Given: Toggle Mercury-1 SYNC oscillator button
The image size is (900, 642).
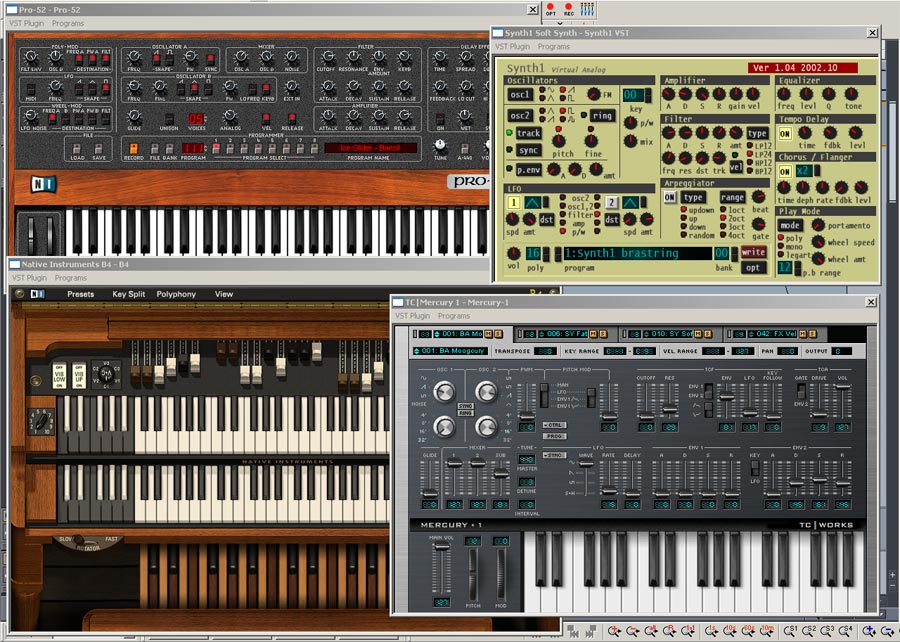Looking at the screenshot, I should tap(465, 406).
